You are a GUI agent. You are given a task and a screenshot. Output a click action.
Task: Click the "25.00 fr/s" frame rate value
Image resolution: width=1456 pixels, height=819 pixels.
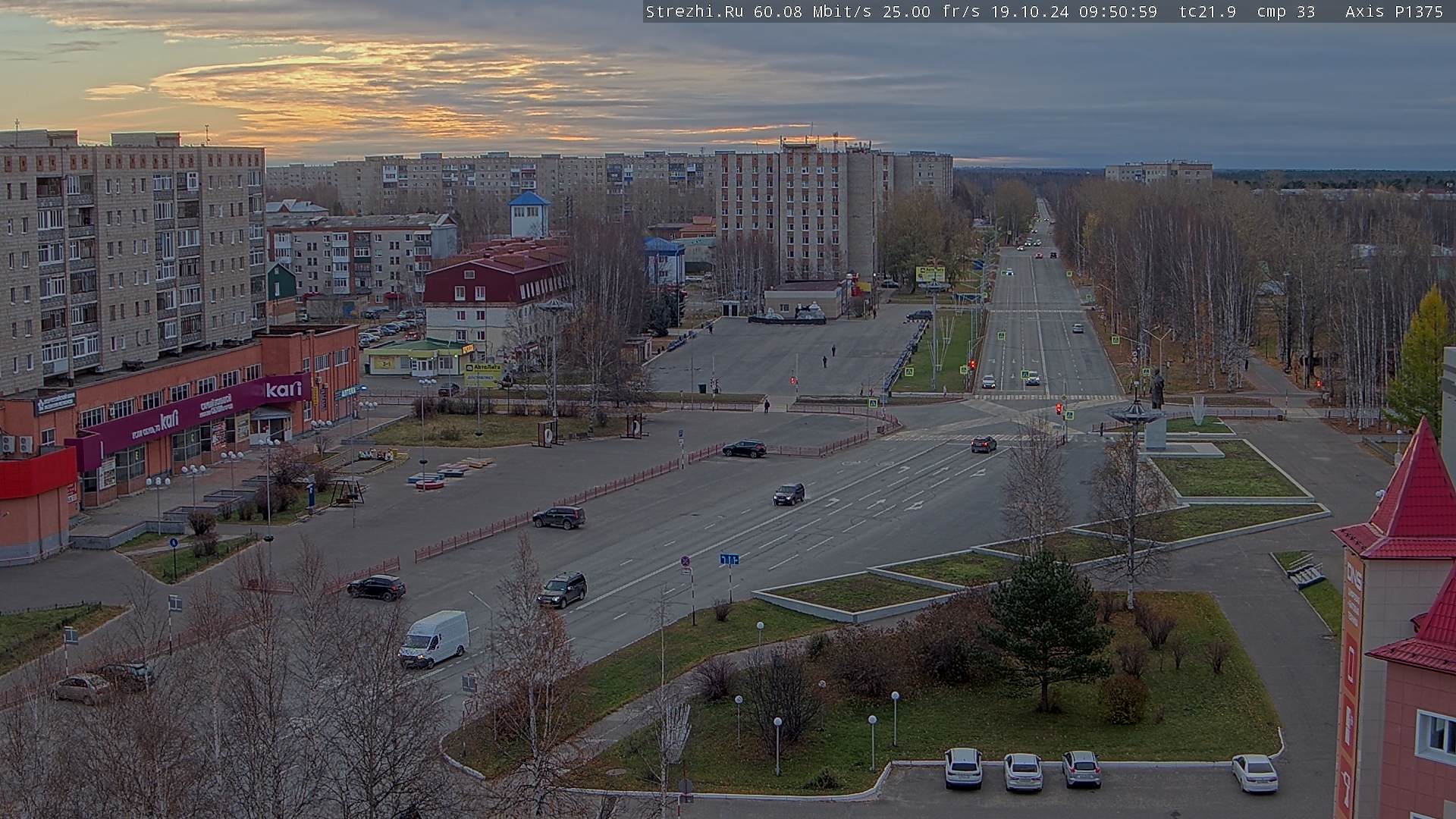click(x=931, y=11)
